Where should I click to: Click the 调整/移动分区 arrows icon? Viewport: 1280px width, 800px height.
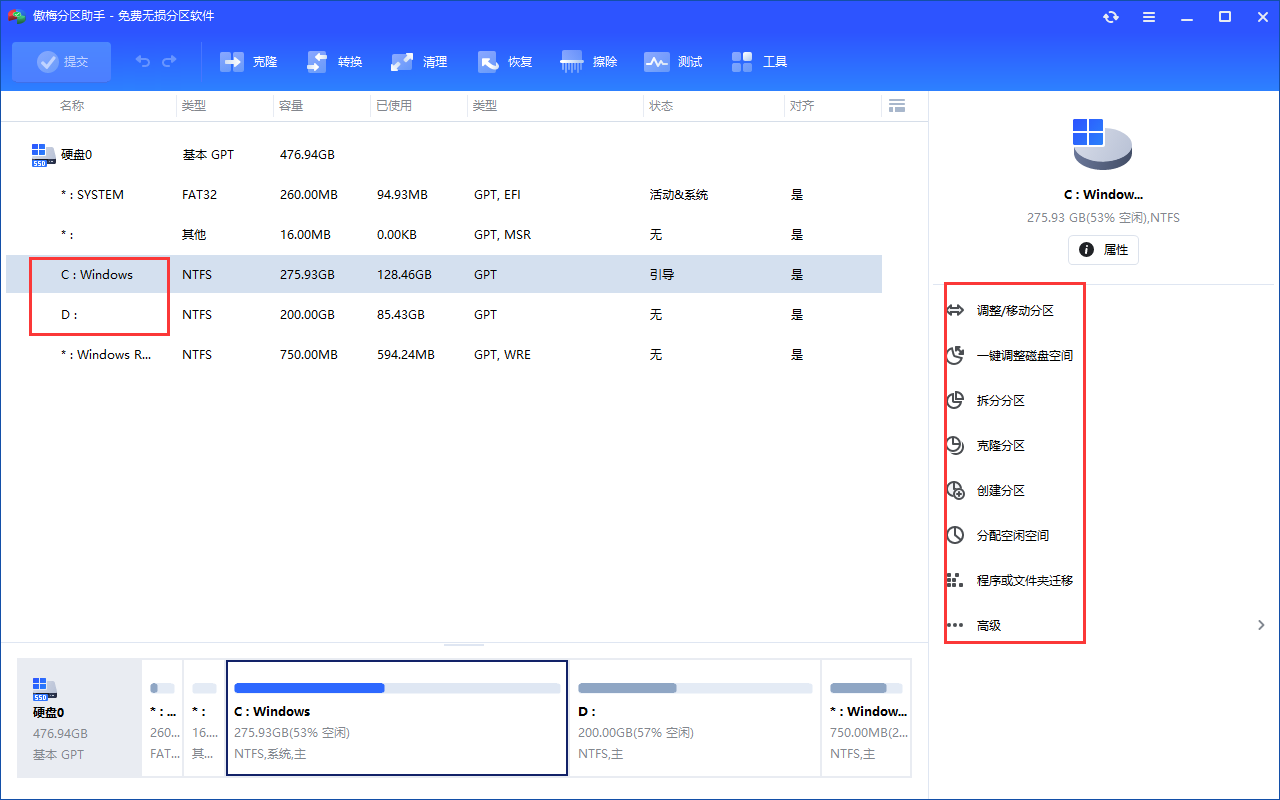(955, 311)
